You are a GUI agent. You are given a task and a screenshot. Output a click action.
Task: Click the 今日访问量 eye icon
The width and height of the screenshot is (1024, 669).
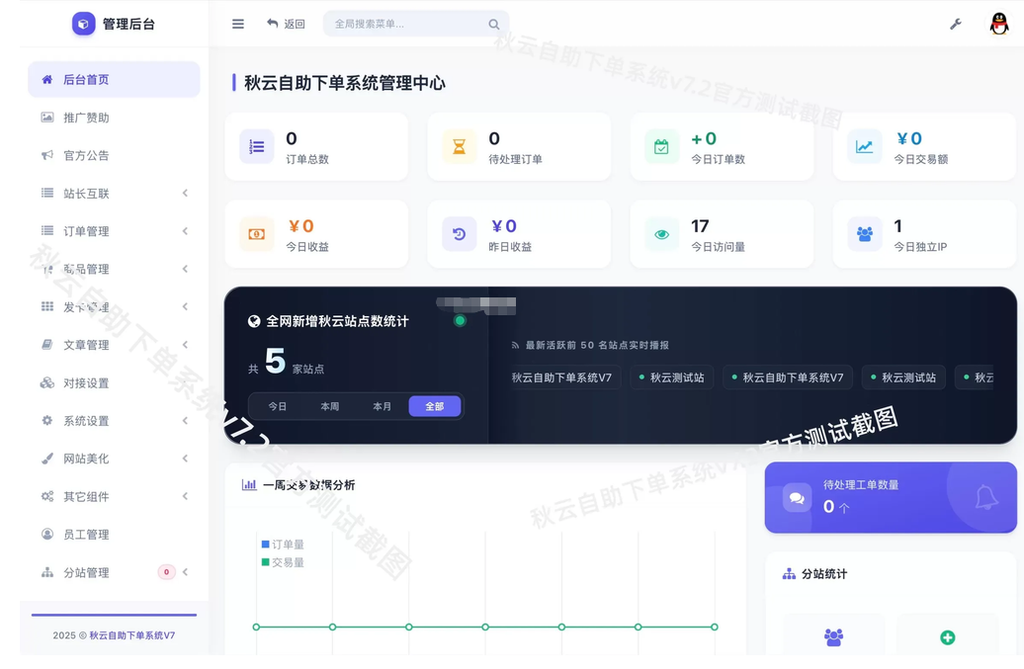pos(662,234)
